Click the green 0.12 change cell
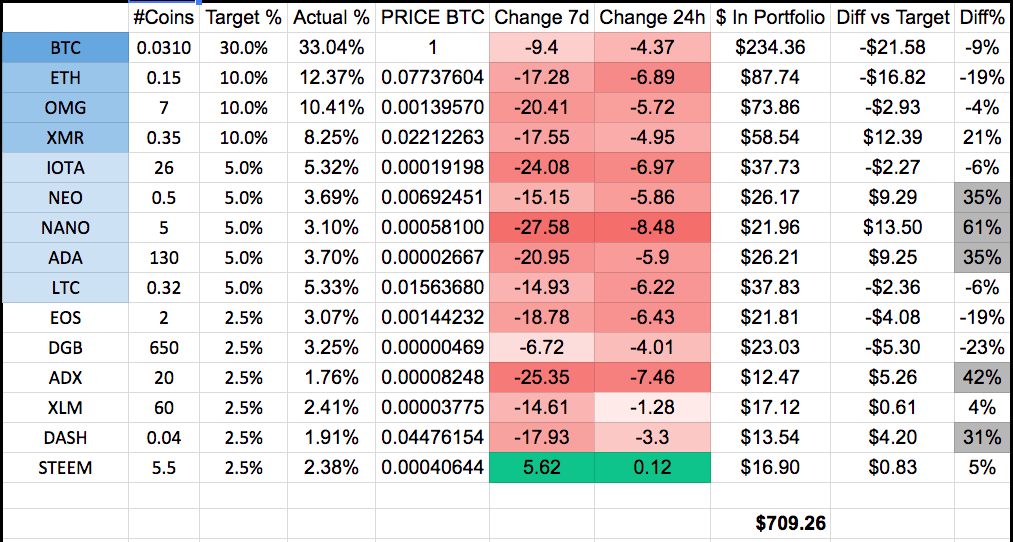This screenshot has width=1013, height=542. pos(651,467)
